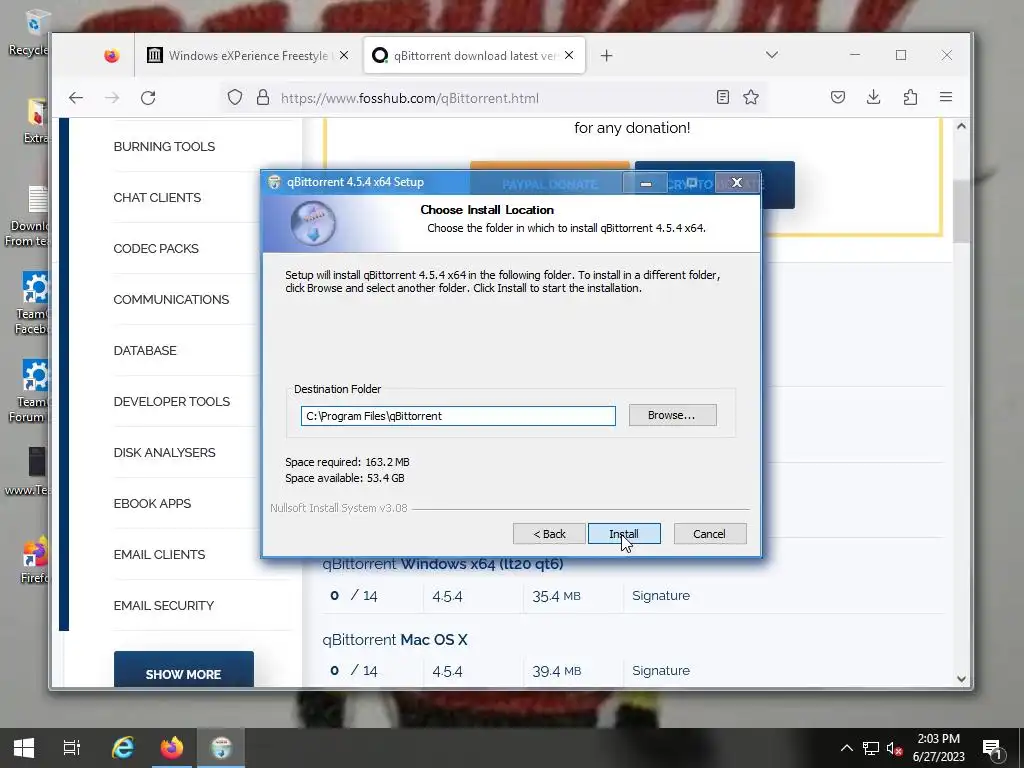Open DISK ANALYSERS category
Image resolution: width=1024 pixels, height=768 pixels.
click(165, 452)
